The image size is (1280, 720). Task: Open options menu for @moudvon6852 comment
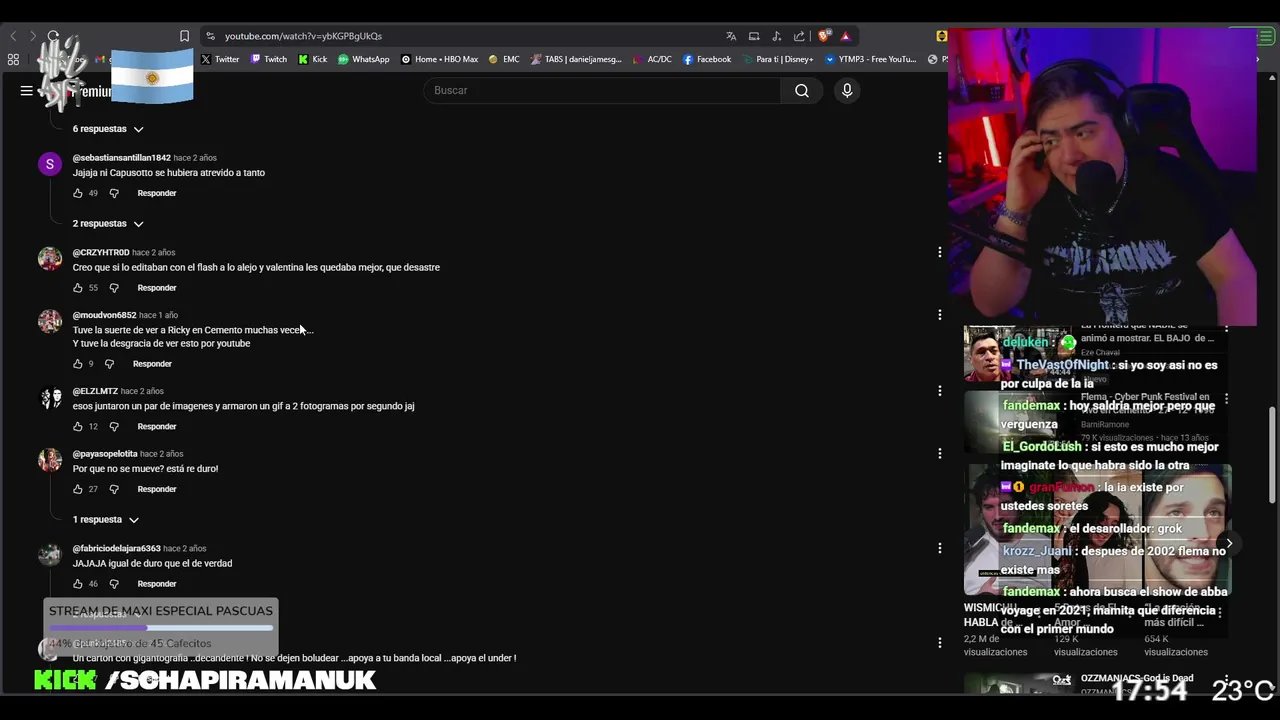click(939, 315)
